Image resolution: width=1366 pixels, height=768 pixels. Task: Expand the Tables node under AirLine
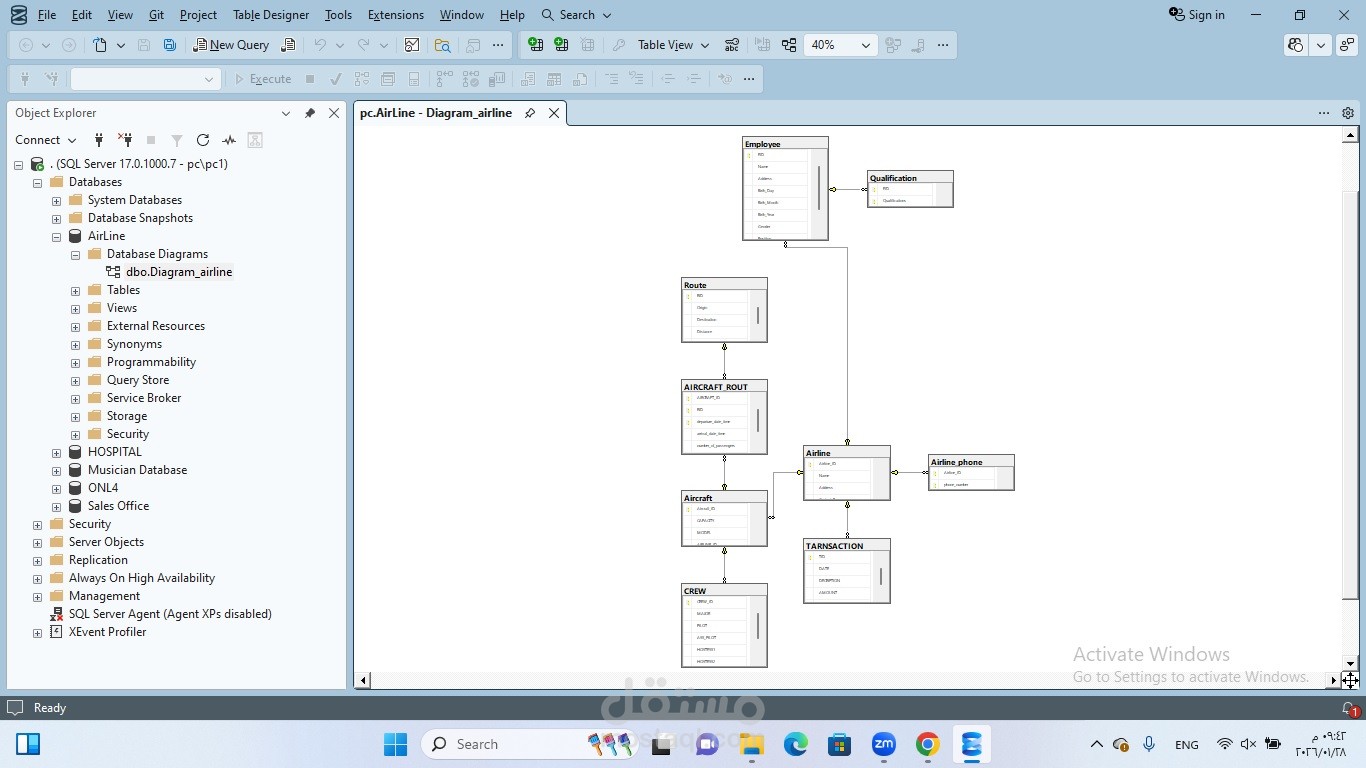click(x=75, y=290)
